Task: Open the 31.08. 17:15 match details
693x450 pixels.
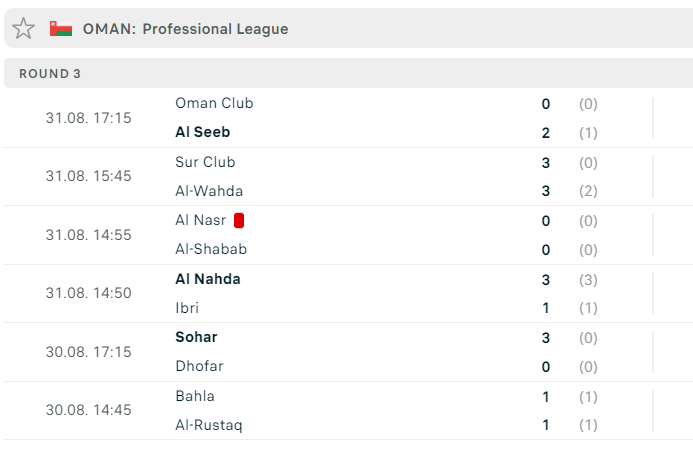Action: 89,118
